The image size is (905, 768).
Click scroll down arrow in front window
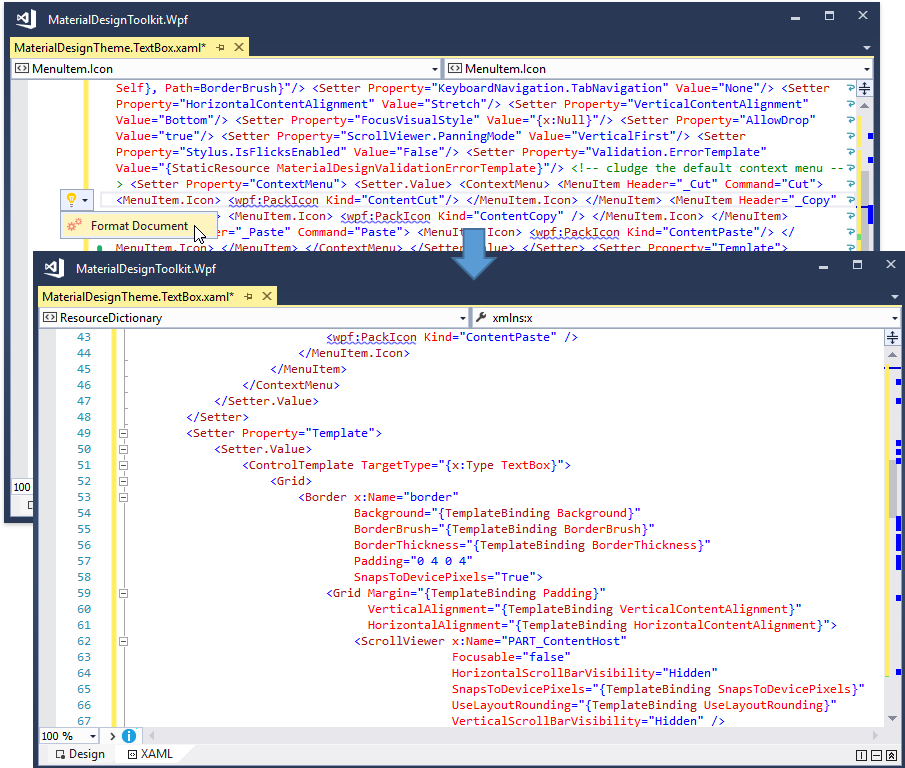click(892, 718)
